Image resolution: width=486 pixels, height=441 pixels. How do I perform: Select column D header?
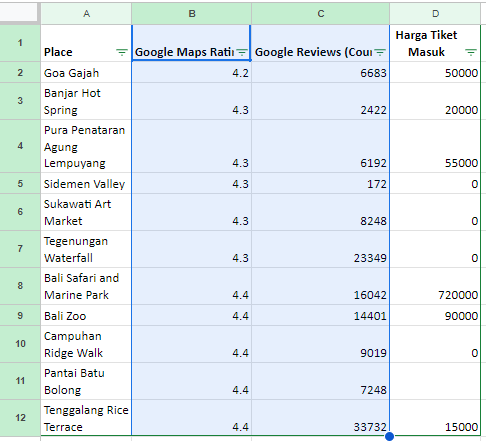coord(435,14)
